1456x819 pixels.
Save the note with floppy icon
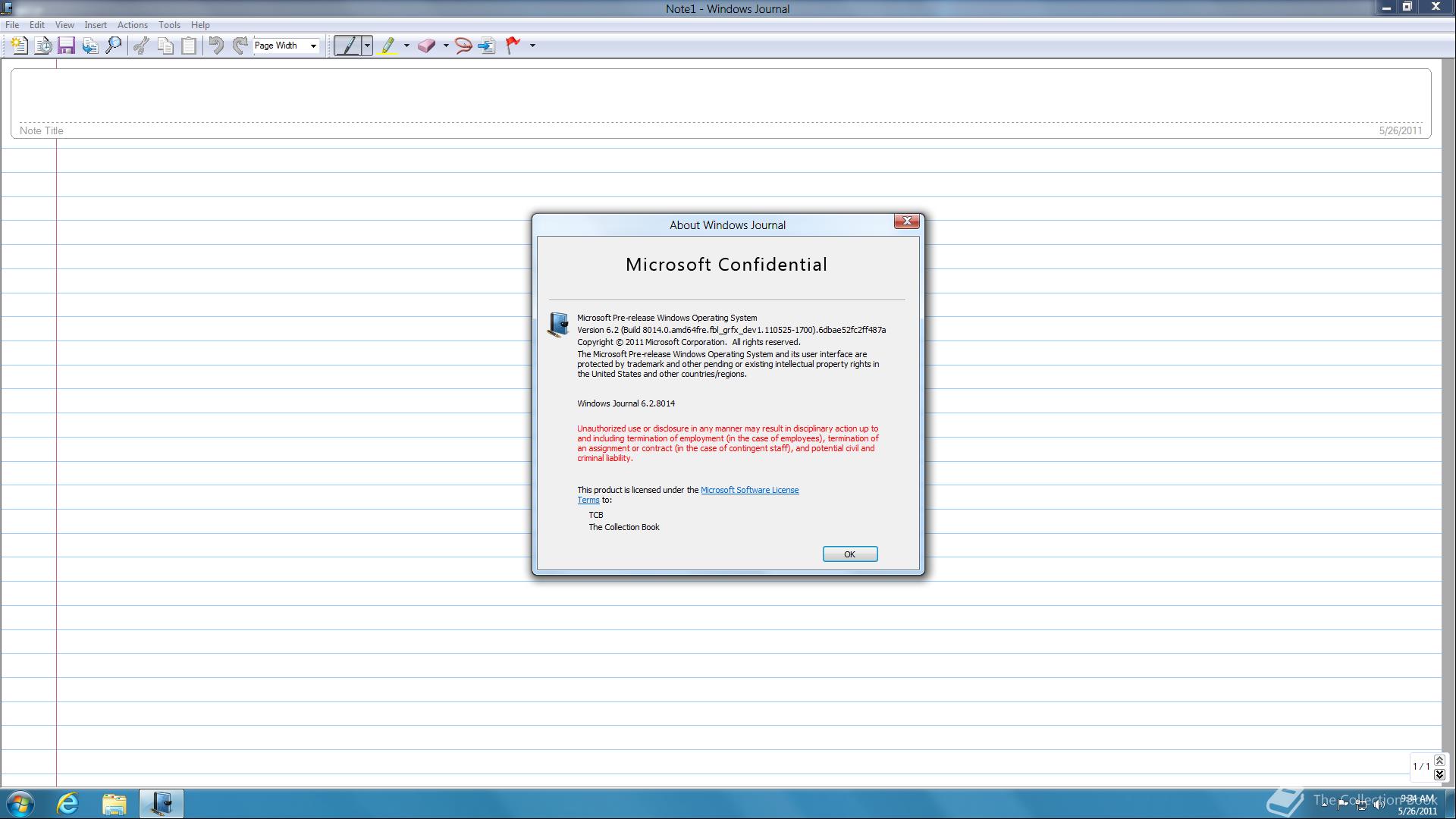(66, 45)
